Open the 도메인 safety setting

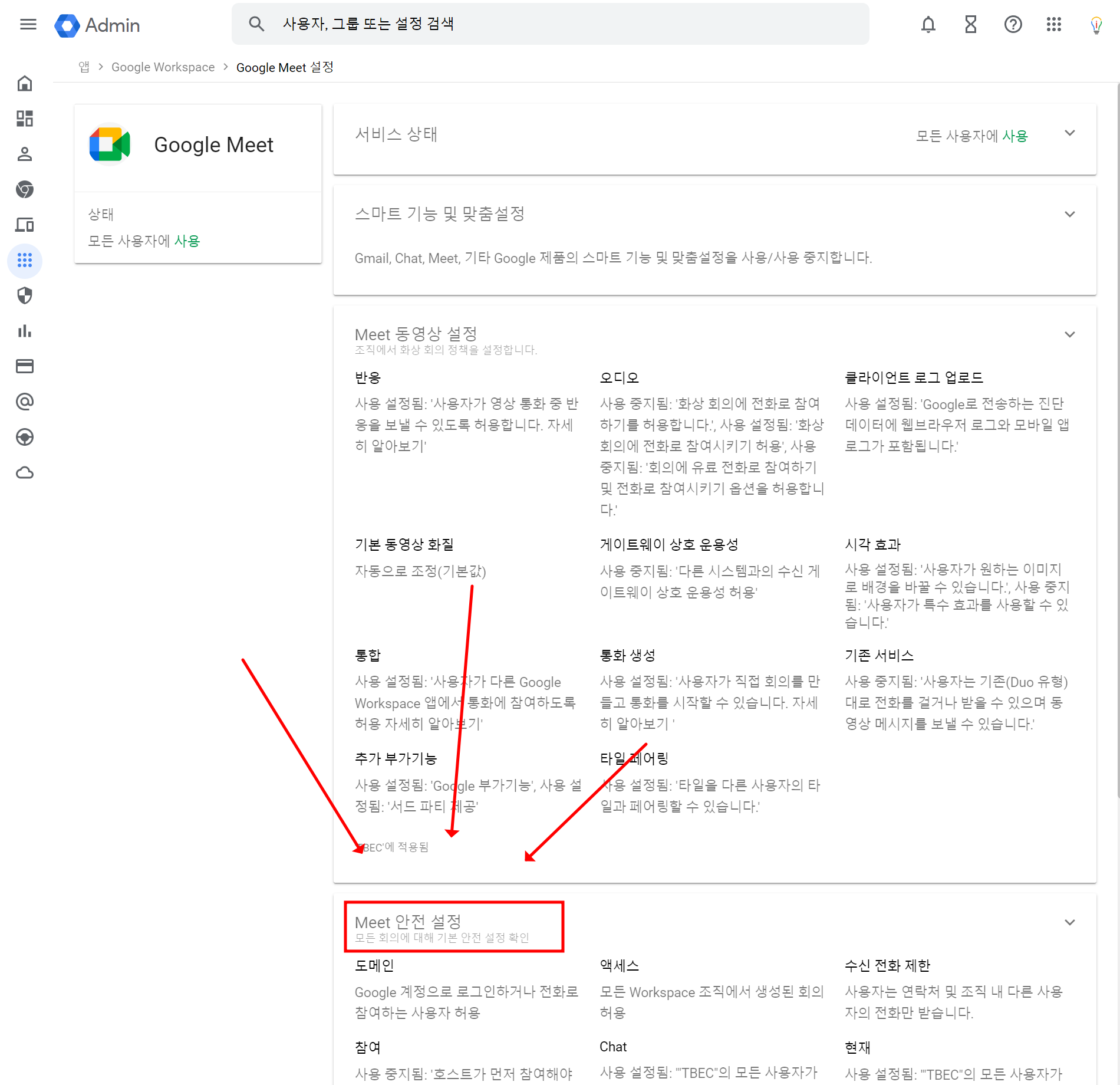click(x=374, y=965)
